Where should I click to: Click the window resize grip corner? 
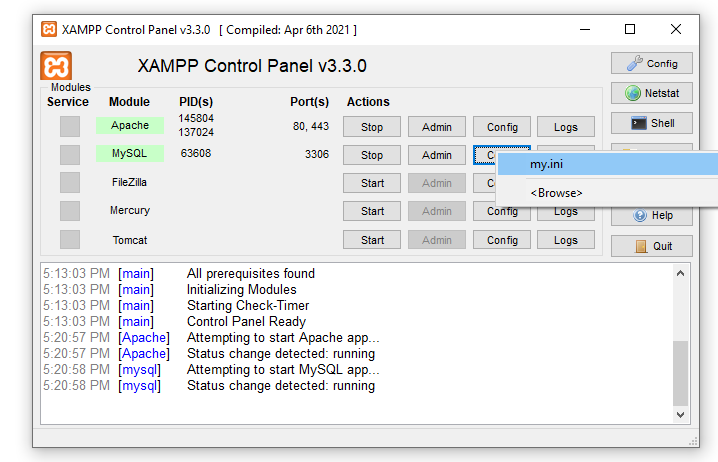[693, 441]
